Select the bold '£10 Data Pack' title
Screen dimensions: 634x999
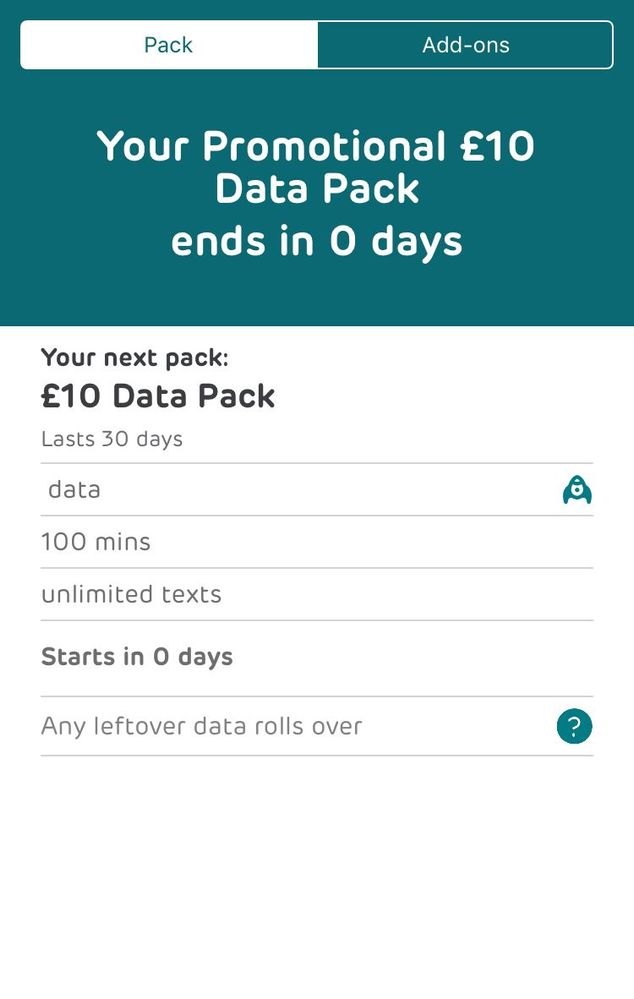(x=158, y=396)
